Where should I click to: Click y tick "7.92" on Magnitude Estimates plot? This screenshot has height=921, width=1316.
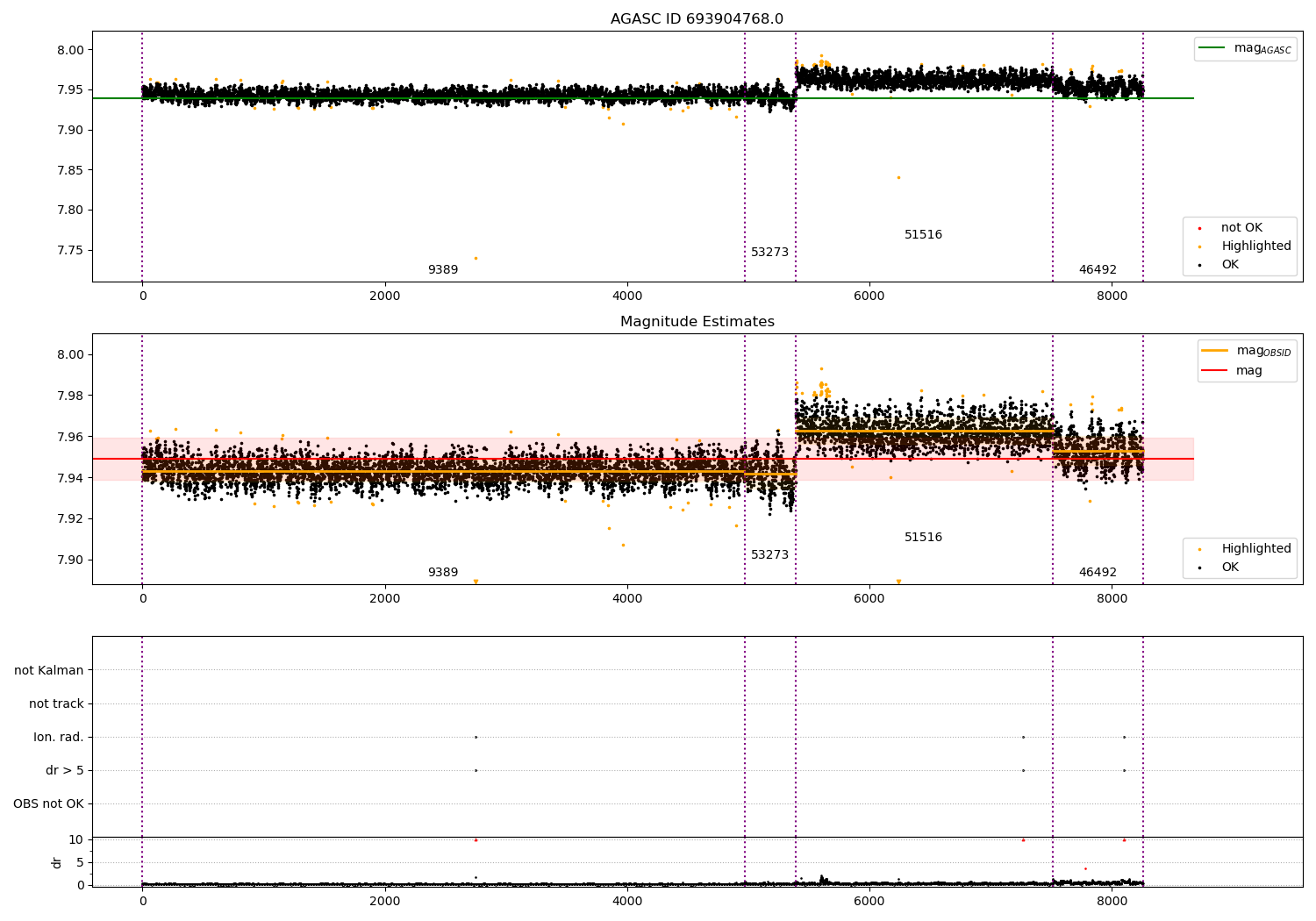coord(69,519)
